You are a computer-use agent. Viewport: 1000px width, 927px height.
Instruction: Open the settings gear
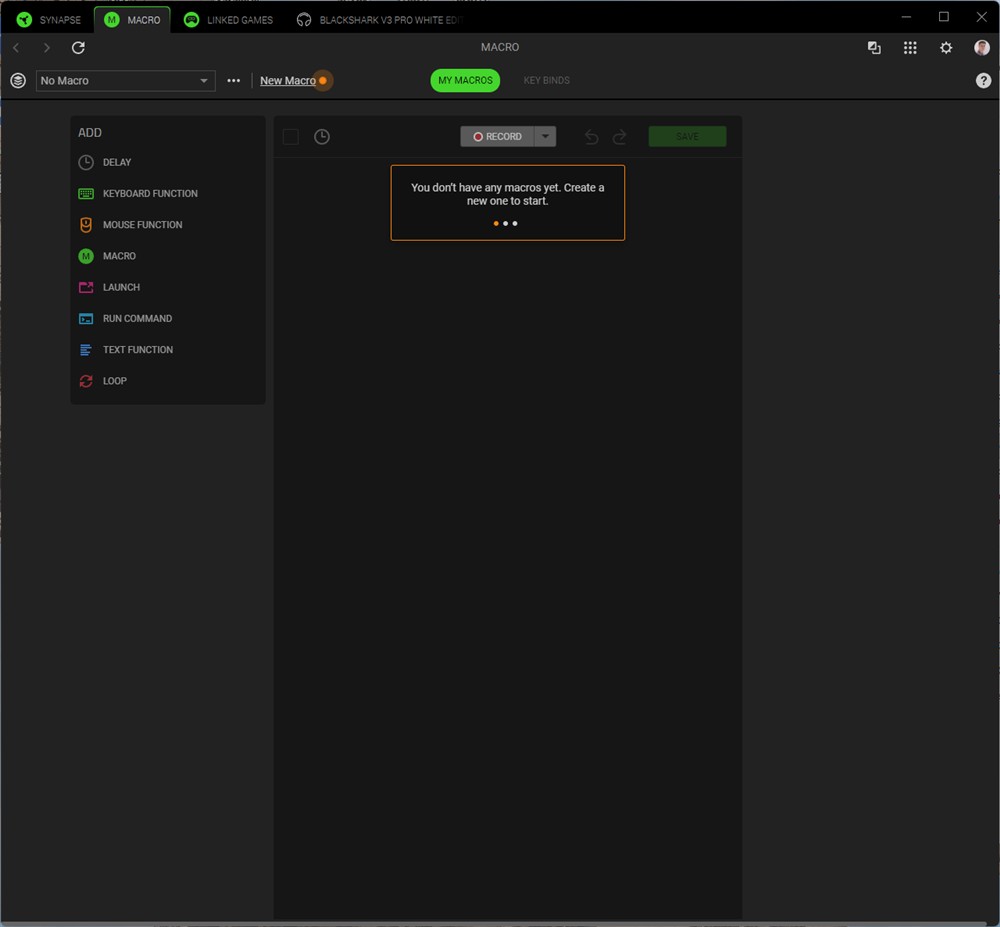pyautogui.click(x=946, y=48)
